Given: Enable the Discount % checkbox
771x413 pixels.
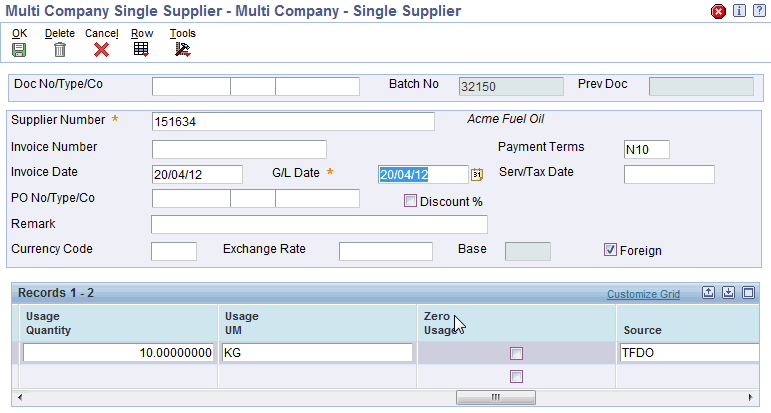Looking at the screenshot, I should pyautogui.click(x=410, y=201).
